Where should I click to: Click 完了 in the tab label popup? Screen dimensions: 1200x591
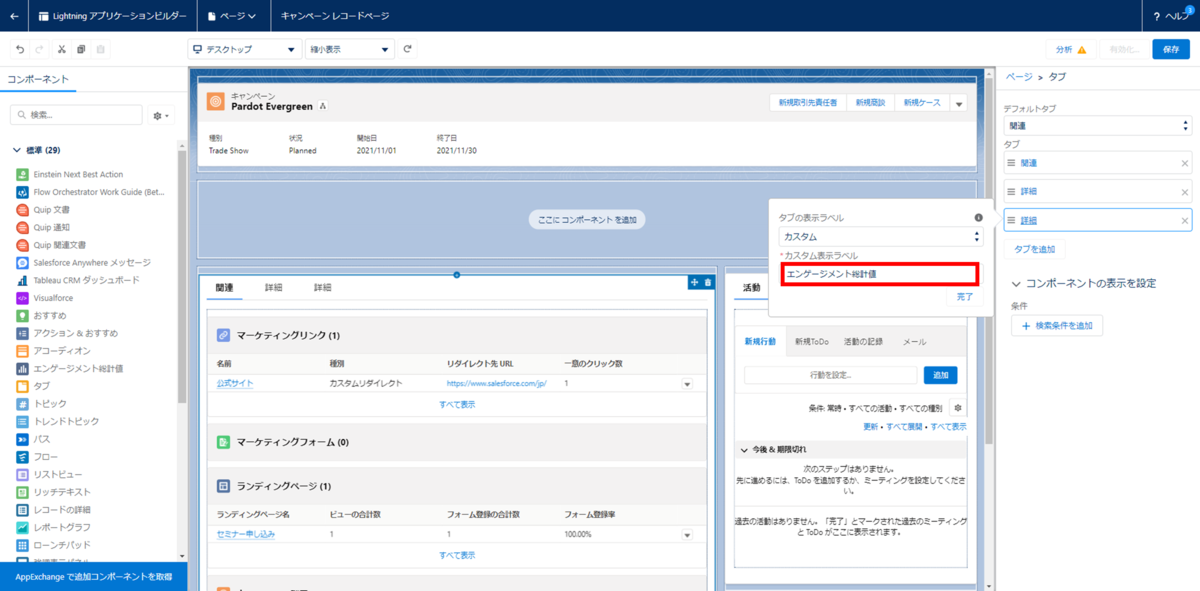[x=964, y=297]
